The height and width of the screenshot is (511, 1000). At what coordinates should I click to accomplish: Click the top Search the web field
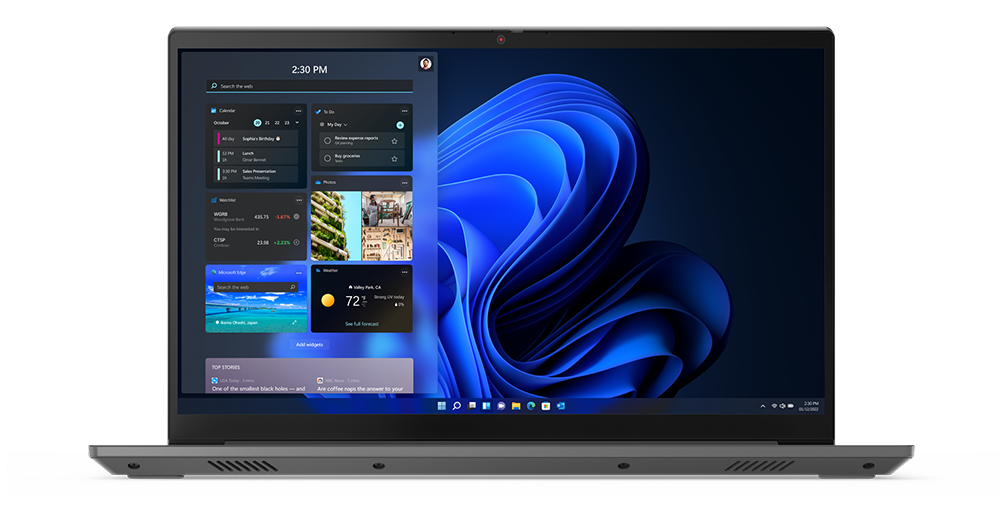[309, 86]
